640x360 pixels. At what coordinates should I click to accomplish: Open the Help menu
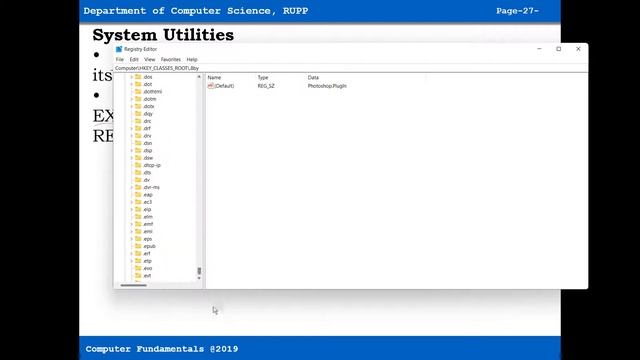[192, 60]
